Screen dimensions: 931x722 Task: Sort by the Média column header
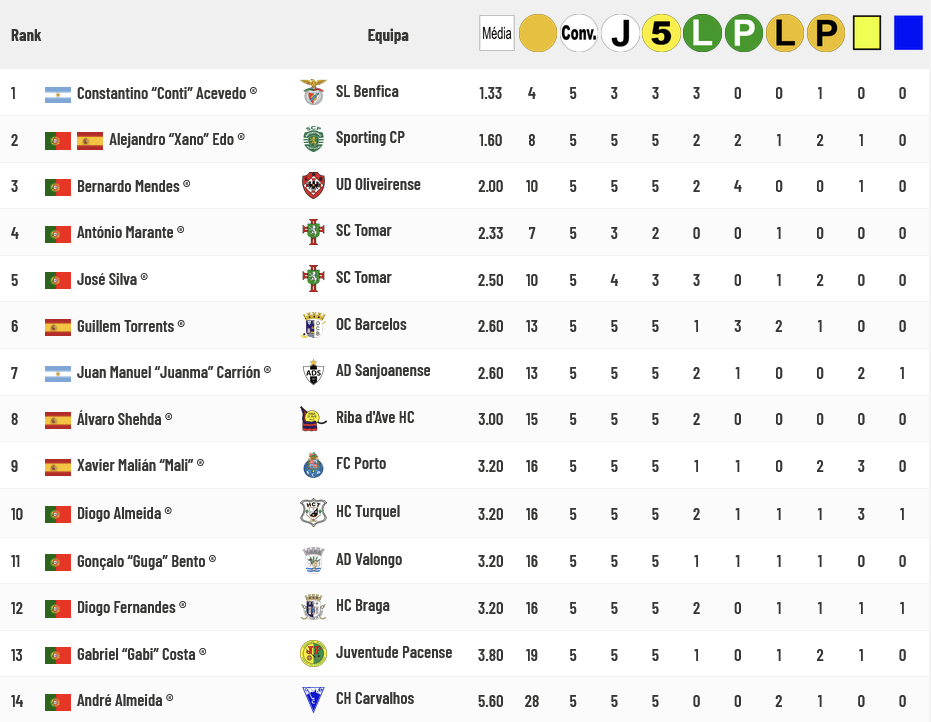coord(496,34)
